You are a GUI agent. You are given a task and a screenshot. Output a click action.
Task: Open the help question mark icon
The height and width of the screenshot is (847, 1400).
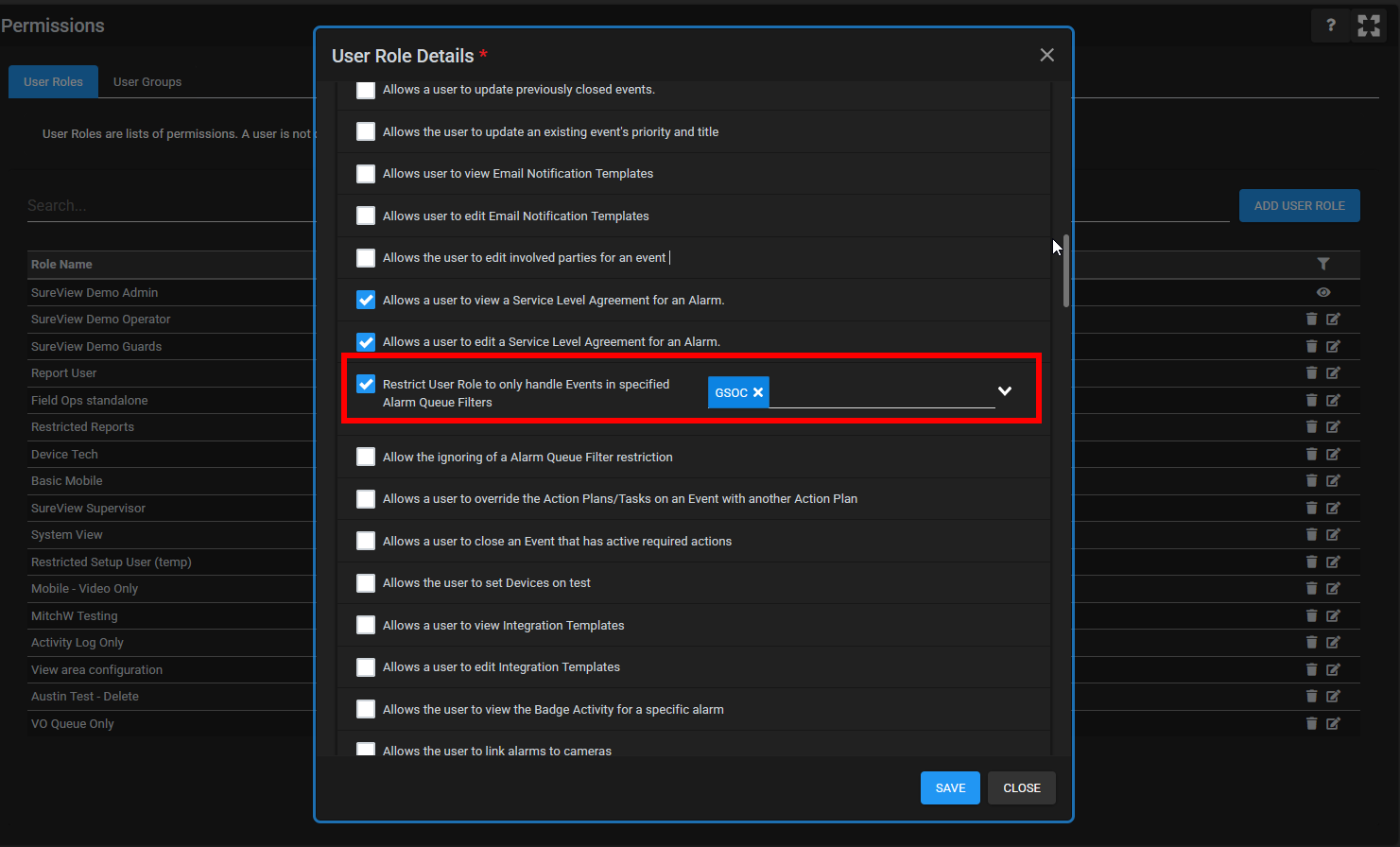pos(1330,26)
